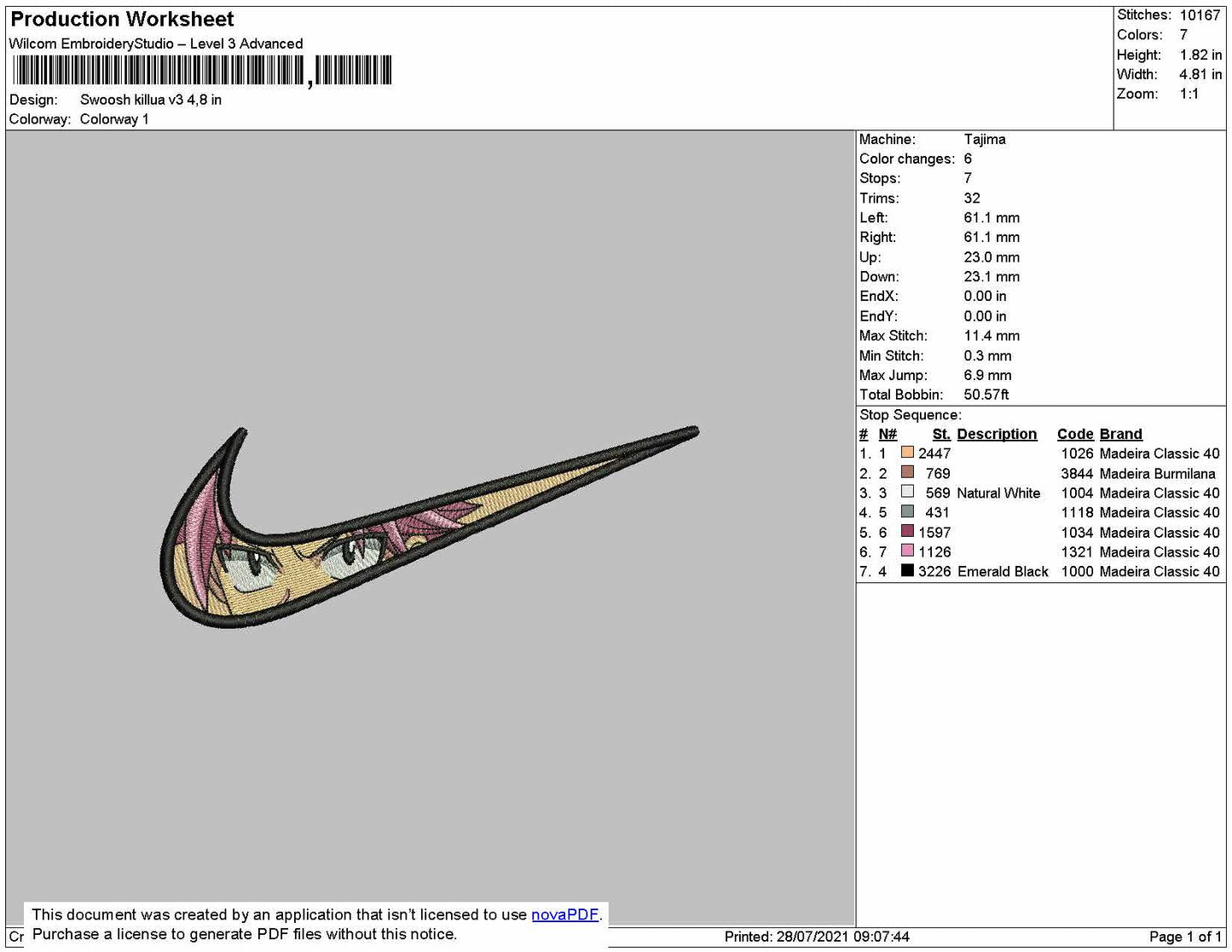This screenshot has width=1232, height=952.
Task: Click the 'Colorway 1' value
Action: [x=114, y=119]
